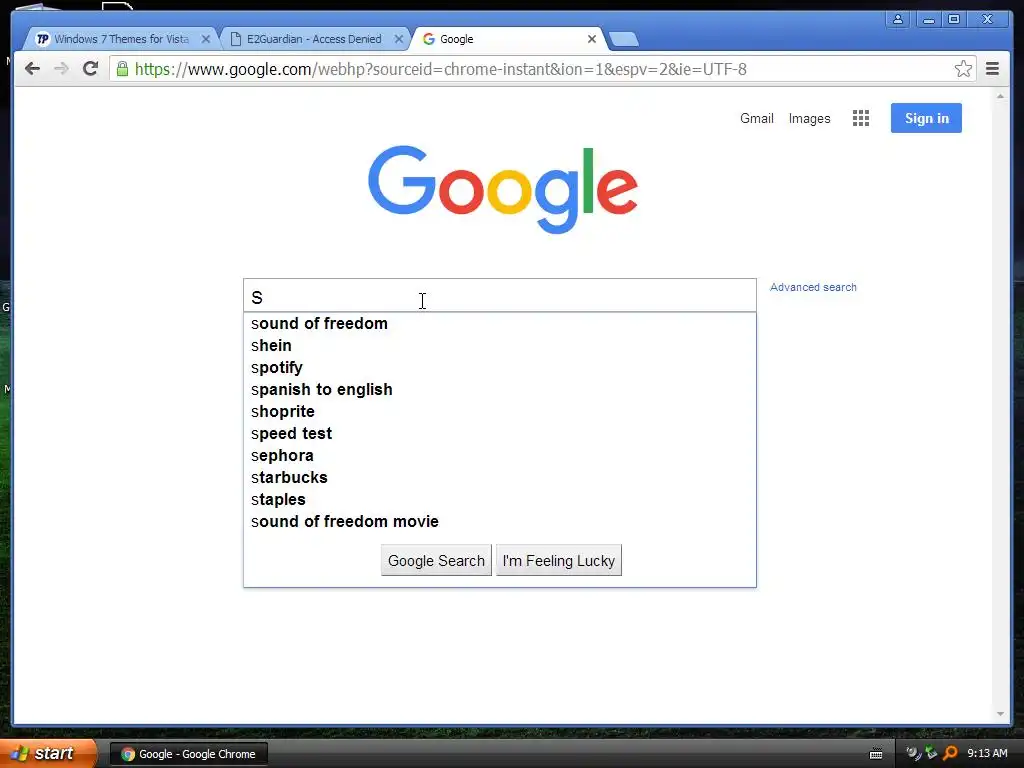Image resolution: width=1024 pixels, height=768 pixels.
Task: Open Gmail link
Action: click(x=756, y=118)
